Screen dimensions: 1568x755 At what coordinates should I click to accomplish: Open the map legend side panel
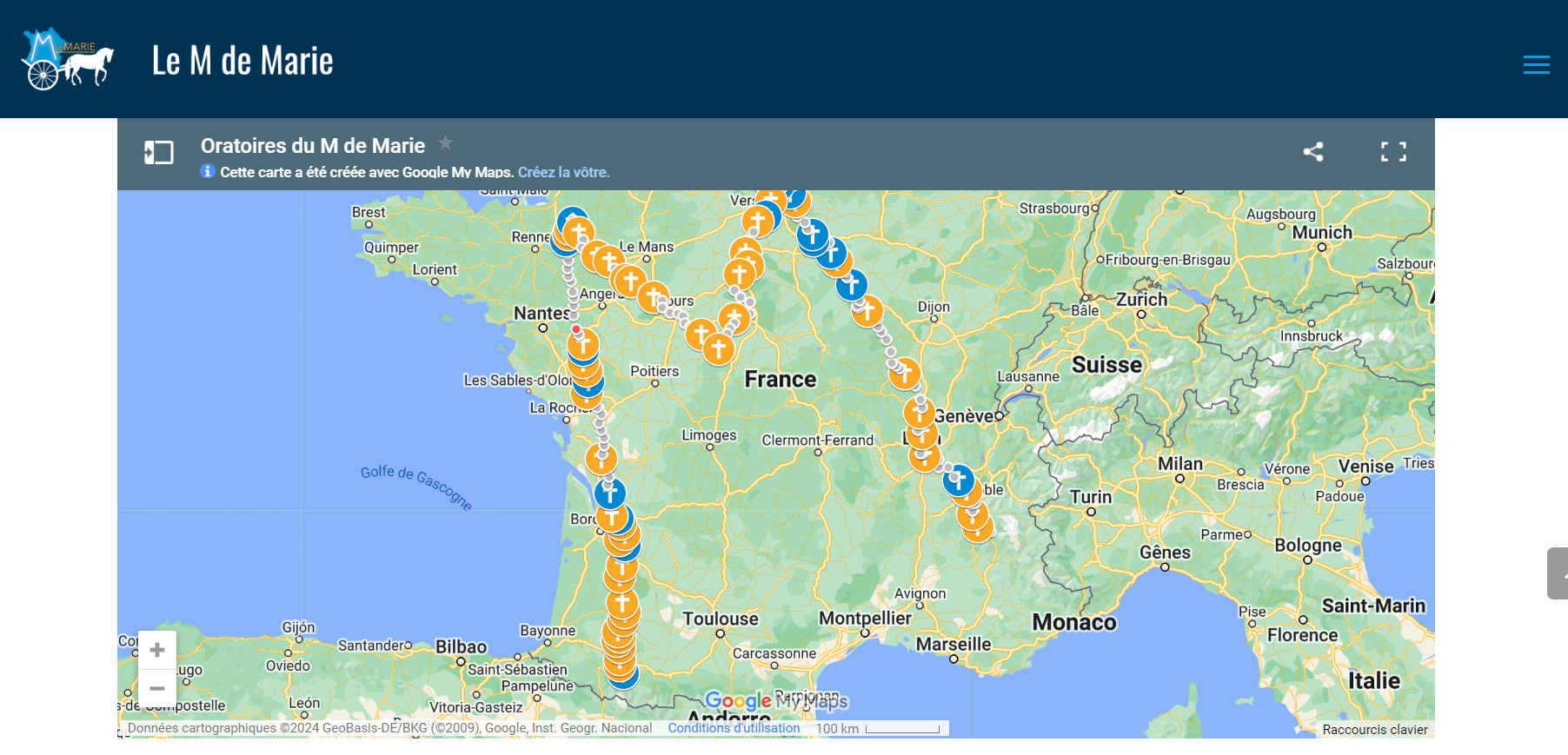[159, 153]
